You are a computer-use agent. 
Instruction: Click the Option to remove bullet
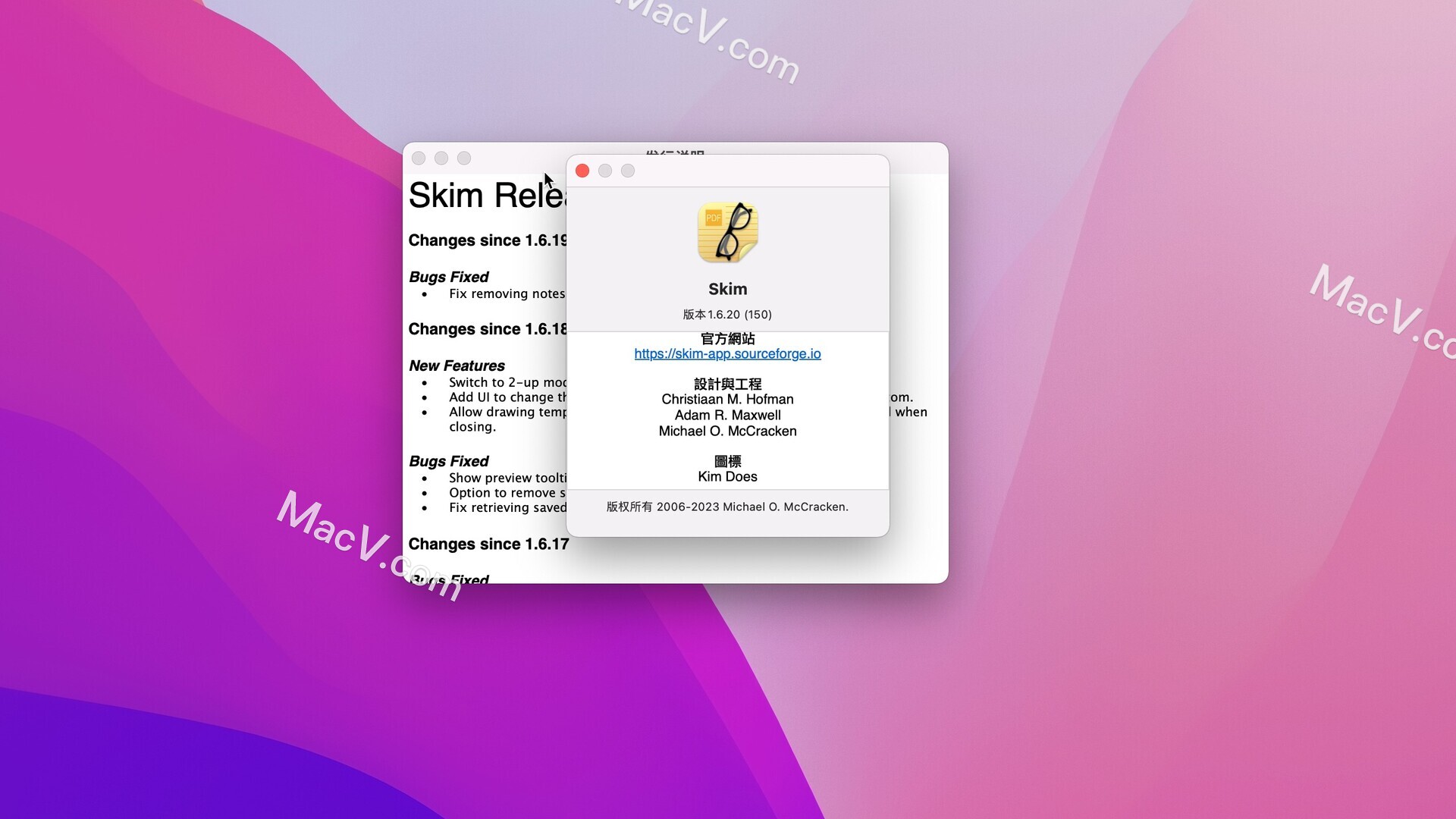pos(507,493)
